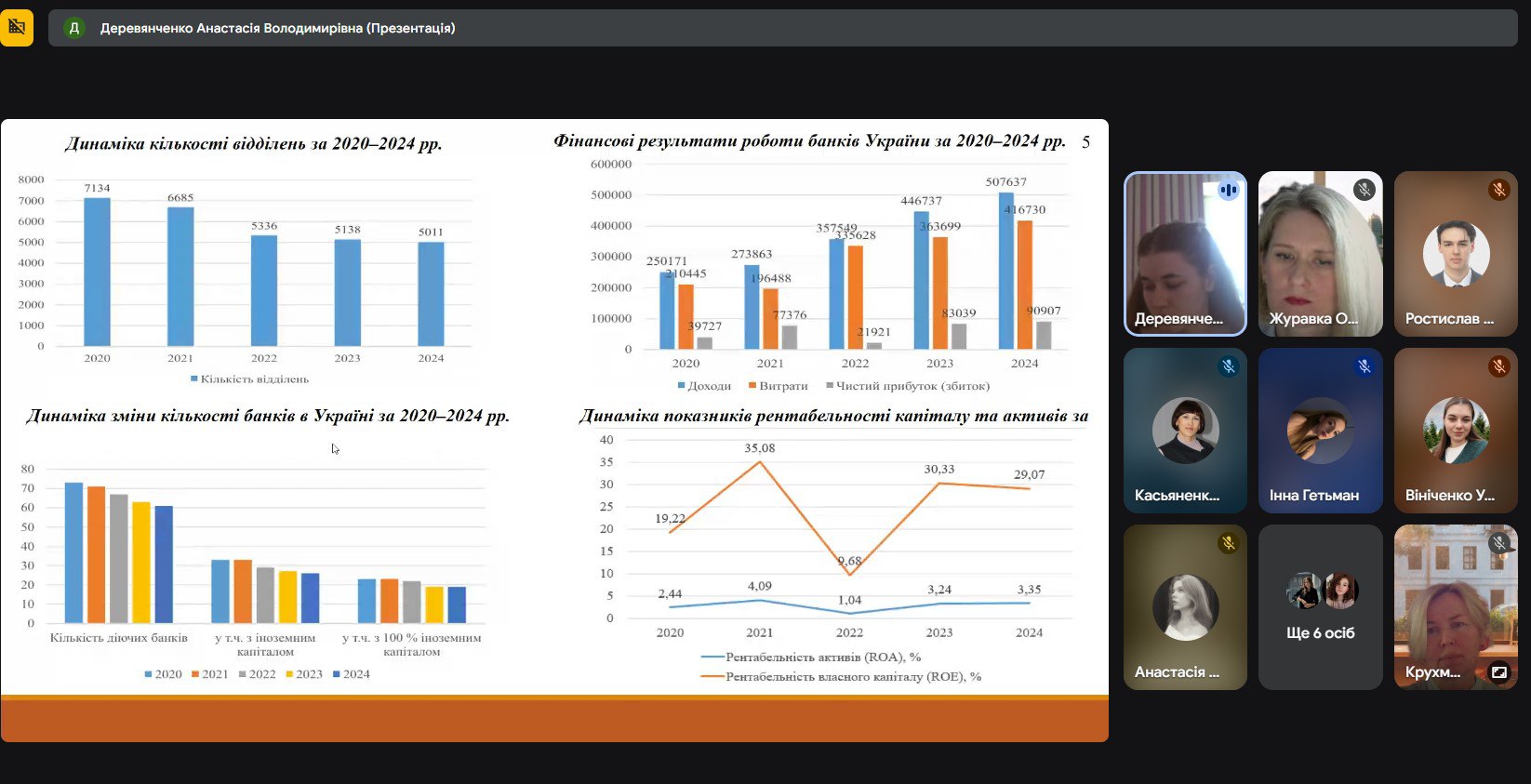
Task: Click heading "Динаміка показників рентабельності капіталу та активів"
Action: pos(833,416)
